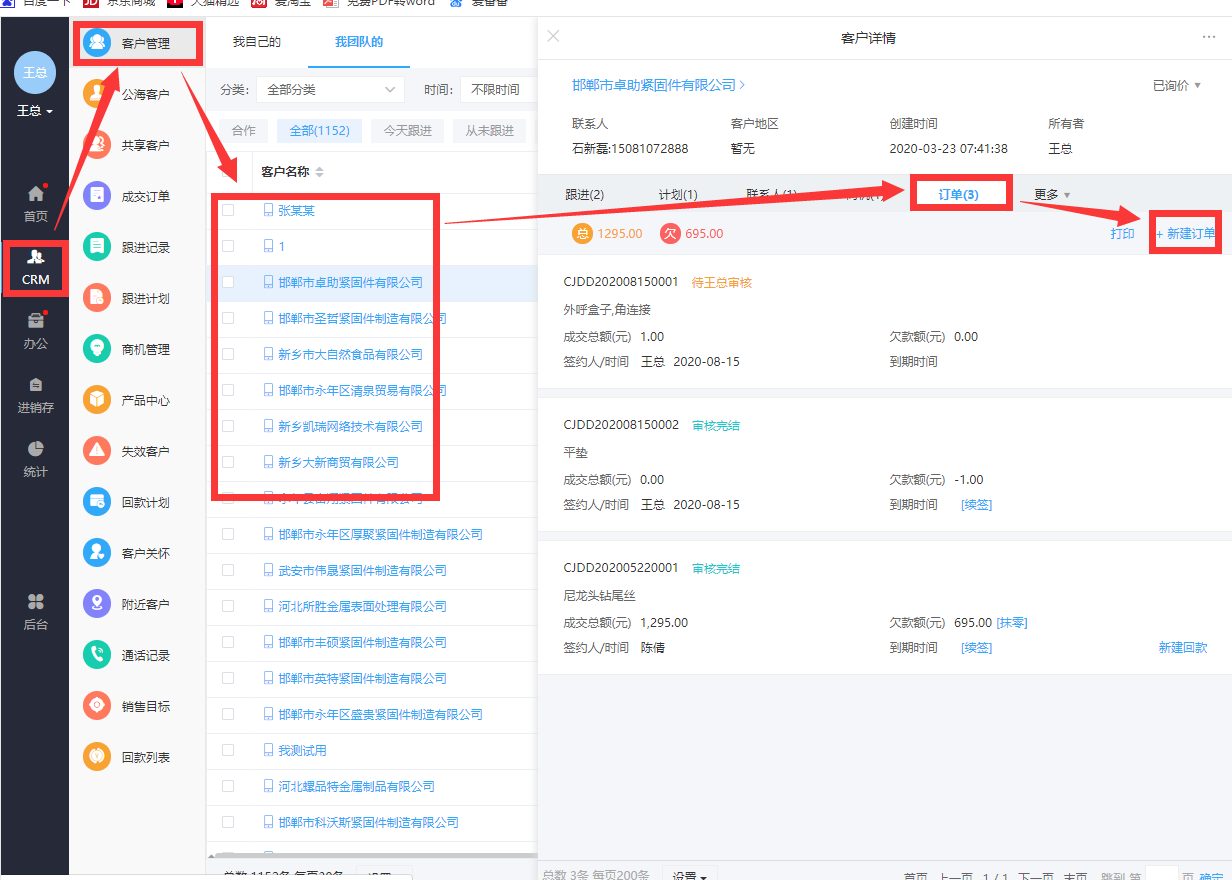This screenshot has width=1232, height=880.
Task: Click the red 欠 owed amount badge
Action: tap(670, 233)
